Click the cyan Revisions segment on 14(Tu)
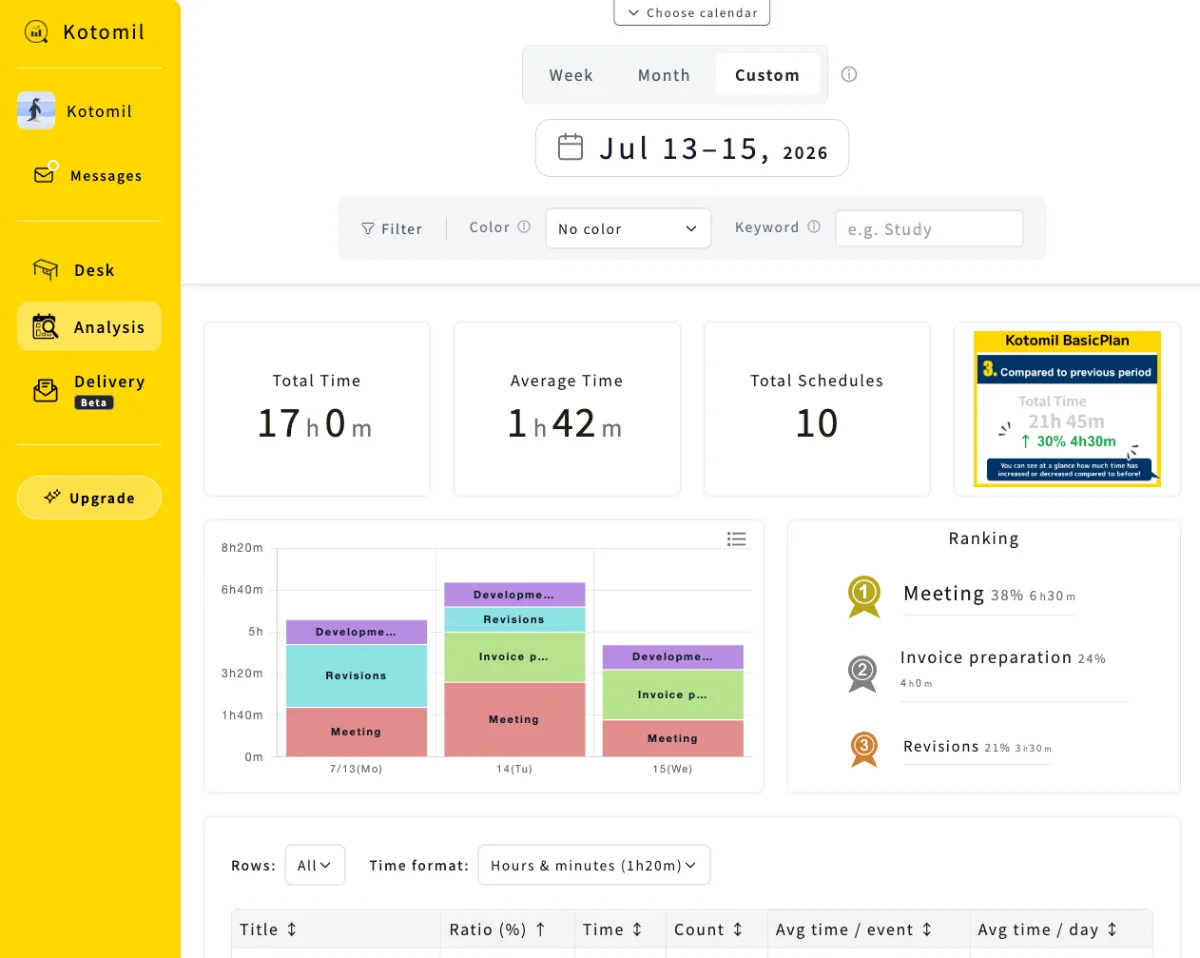Viewport: 1200px width, 958px height. click(x=515, y=620)
